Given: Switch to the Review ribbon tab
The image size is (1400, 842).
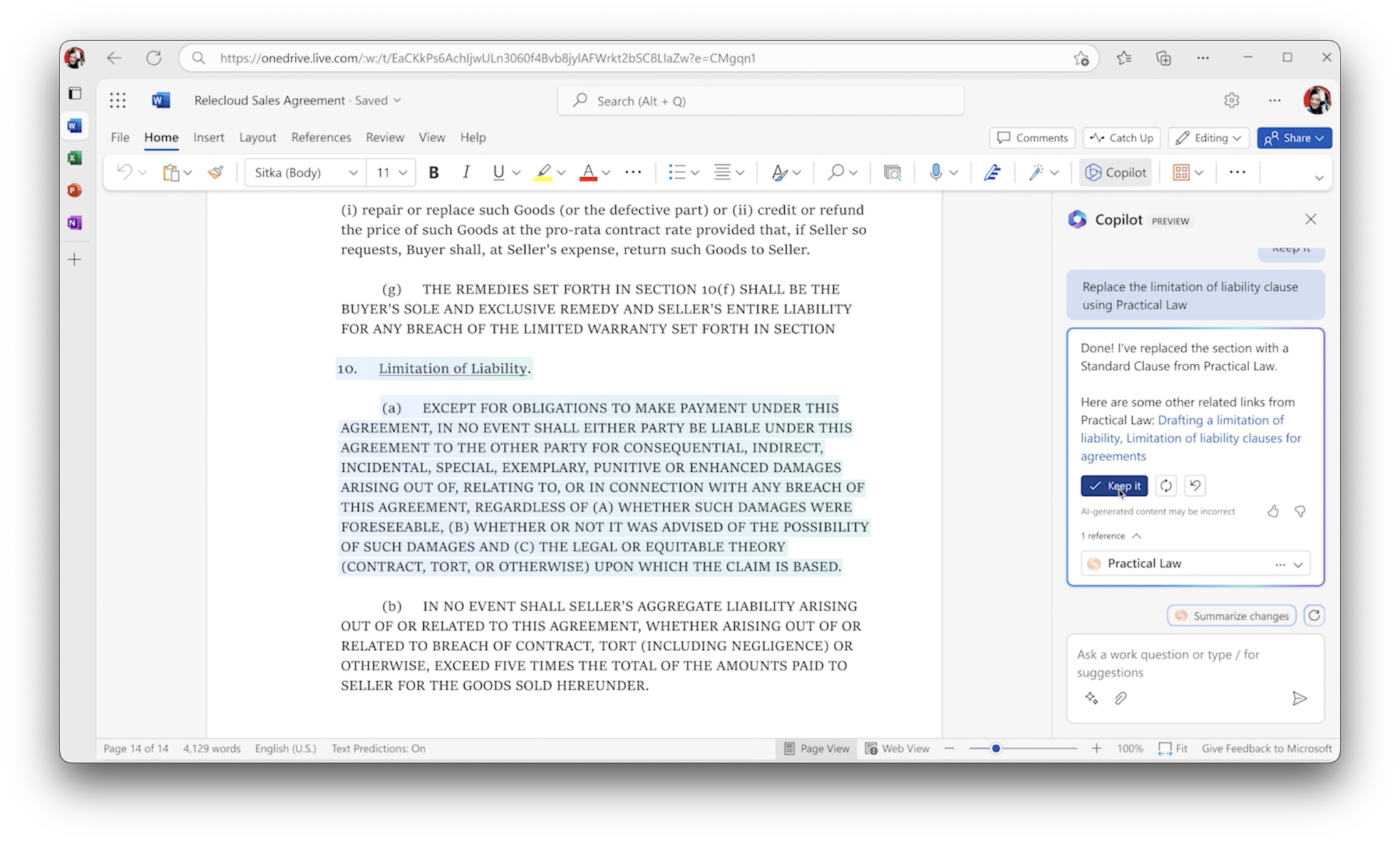Looking at the screenshot, I should pos(384,137).
